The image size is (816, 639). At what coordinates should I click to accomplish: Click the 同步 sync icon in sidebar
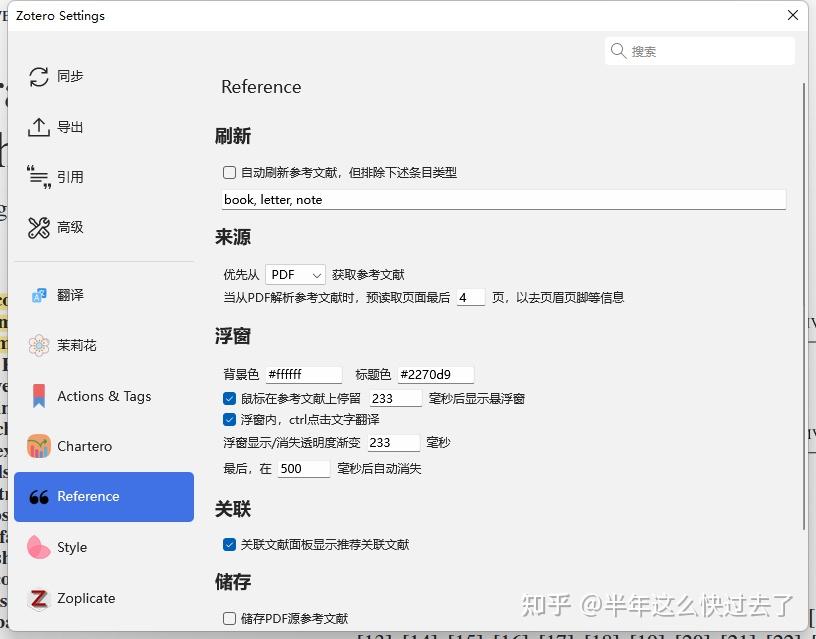pos(37,75)
